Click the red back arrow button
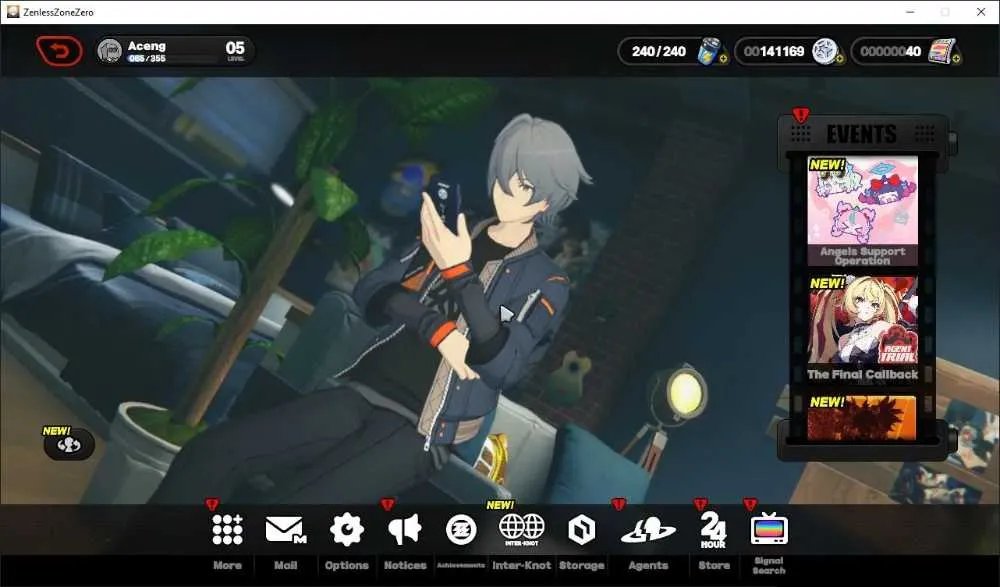This screenshot has width=1000, height=587. point(59,51)
